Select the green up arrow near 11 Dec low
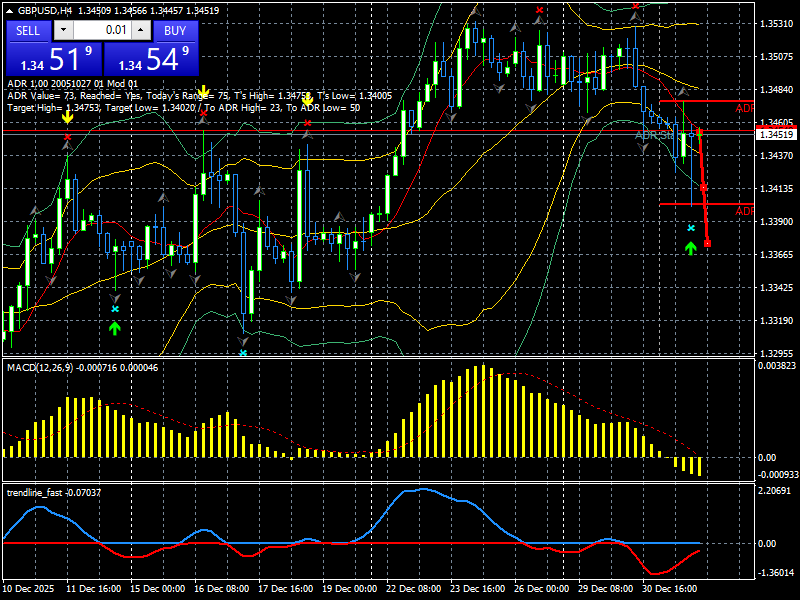Image resolution: width=800 pixels, height=600 pixels. pyautogui.click(x=115, y=328)
